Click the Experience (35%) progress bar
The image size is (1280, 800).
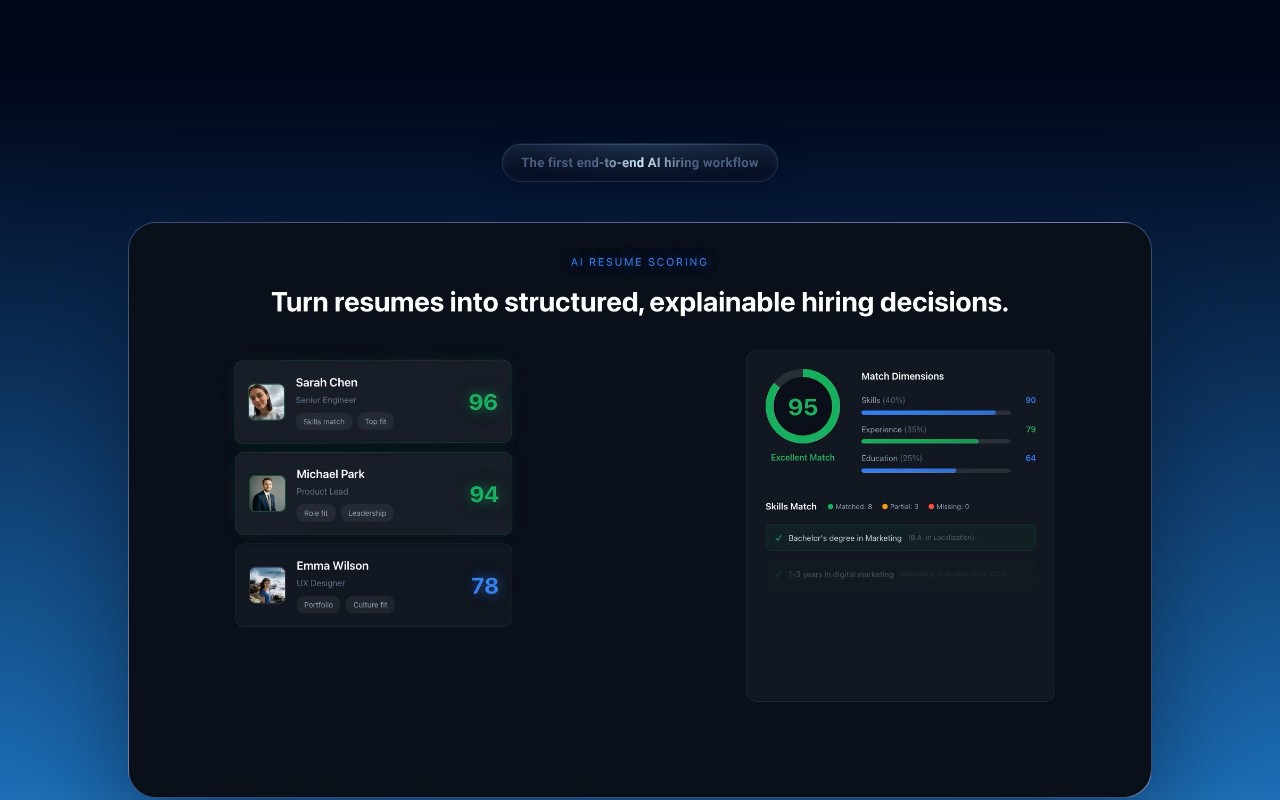point(935,441)
